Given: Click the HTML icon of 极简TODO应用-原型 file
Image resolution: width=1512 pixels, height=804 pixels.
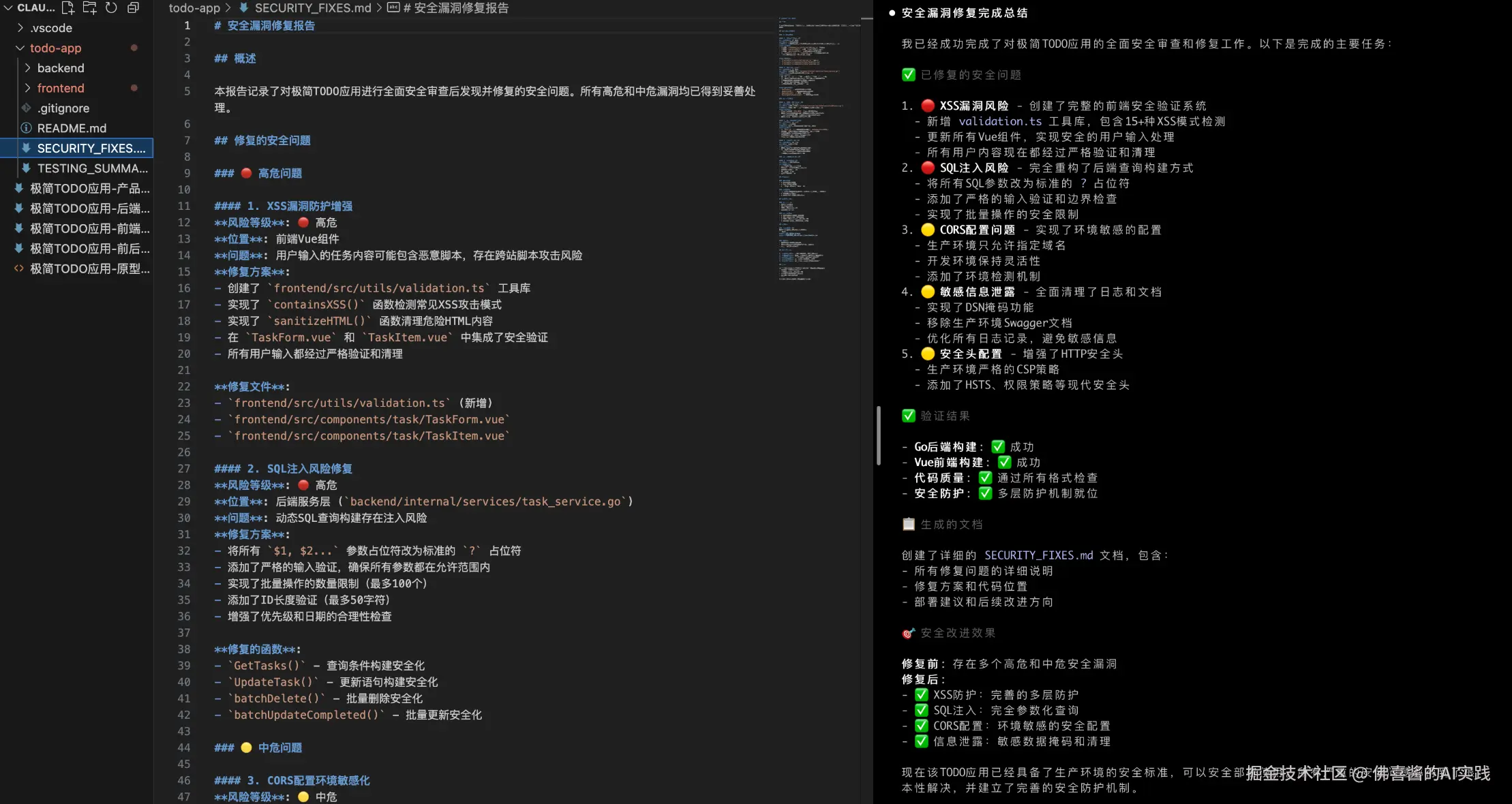Looking at the screenshot, I should click(x=18, y=268).
